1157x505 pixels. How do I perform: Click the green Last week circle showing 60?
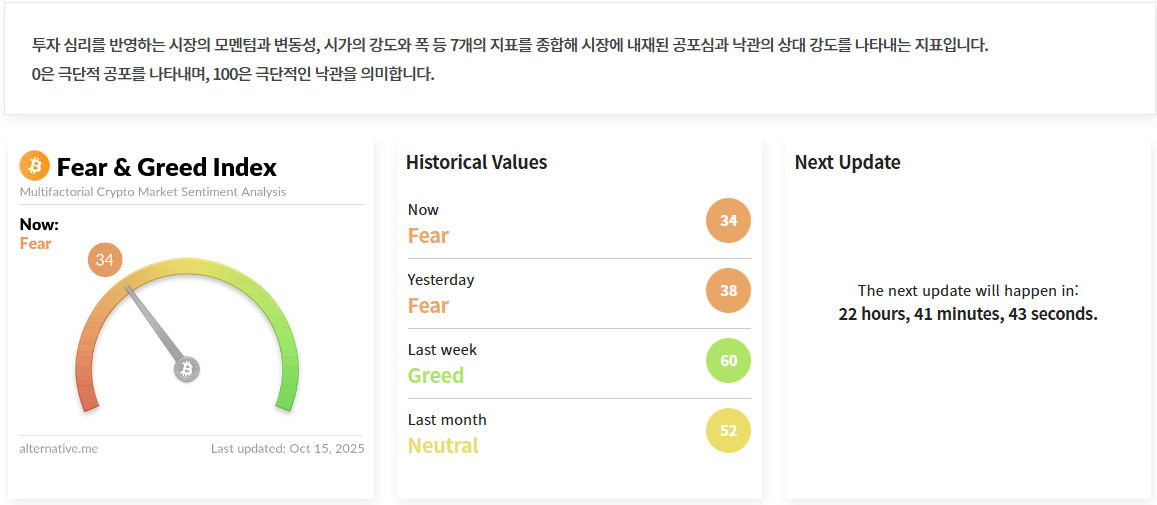[728, 360]
